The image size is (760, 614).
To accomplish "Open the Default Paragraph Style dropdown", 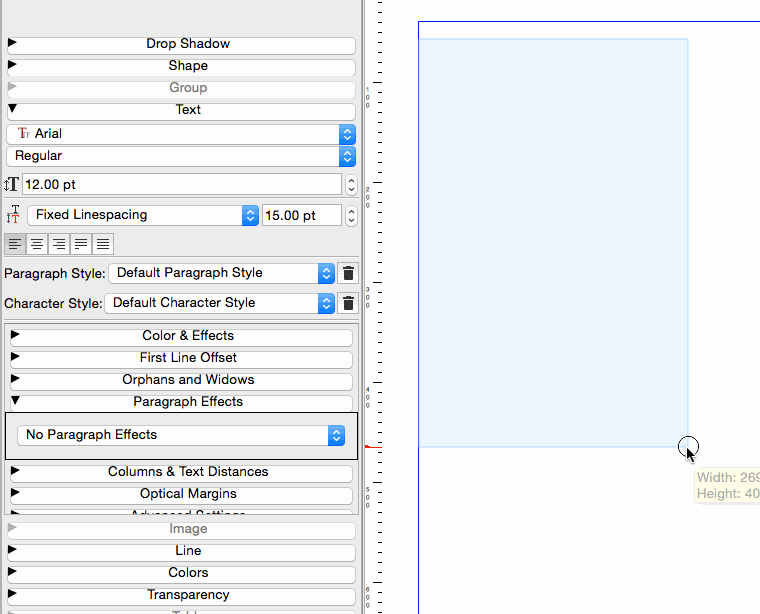I will (x=221, y=273).
